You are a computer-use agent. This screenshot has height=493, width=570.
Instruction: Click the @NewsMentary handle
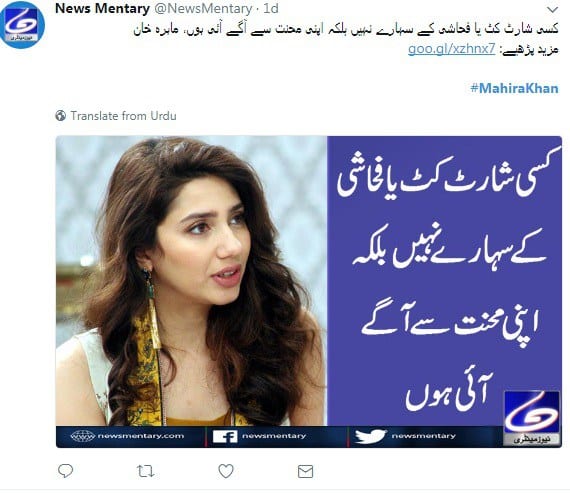click(x=203, y=8)
